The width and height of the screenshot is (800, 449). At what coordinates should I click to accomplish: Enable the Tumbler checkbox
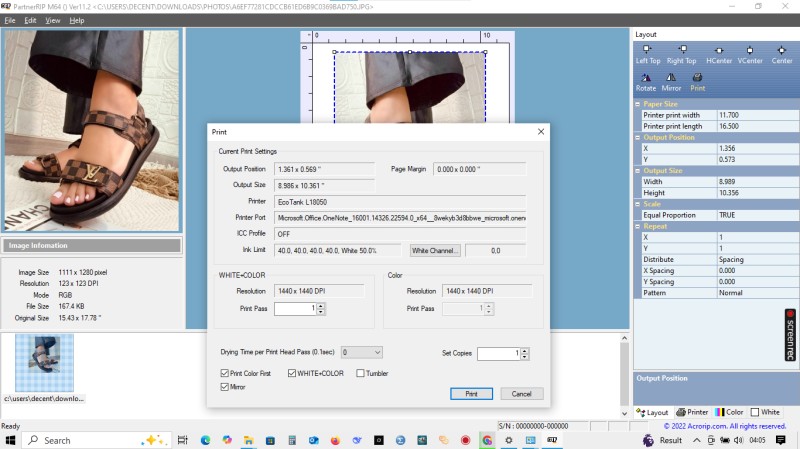pyautogui.click(x=360, y=373)
